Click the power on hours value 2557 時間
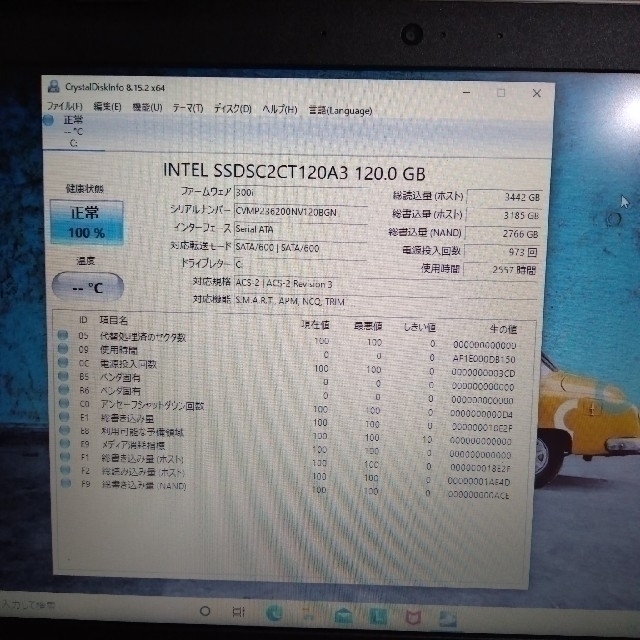Screen dimensions: 640x640 (501, 270)
